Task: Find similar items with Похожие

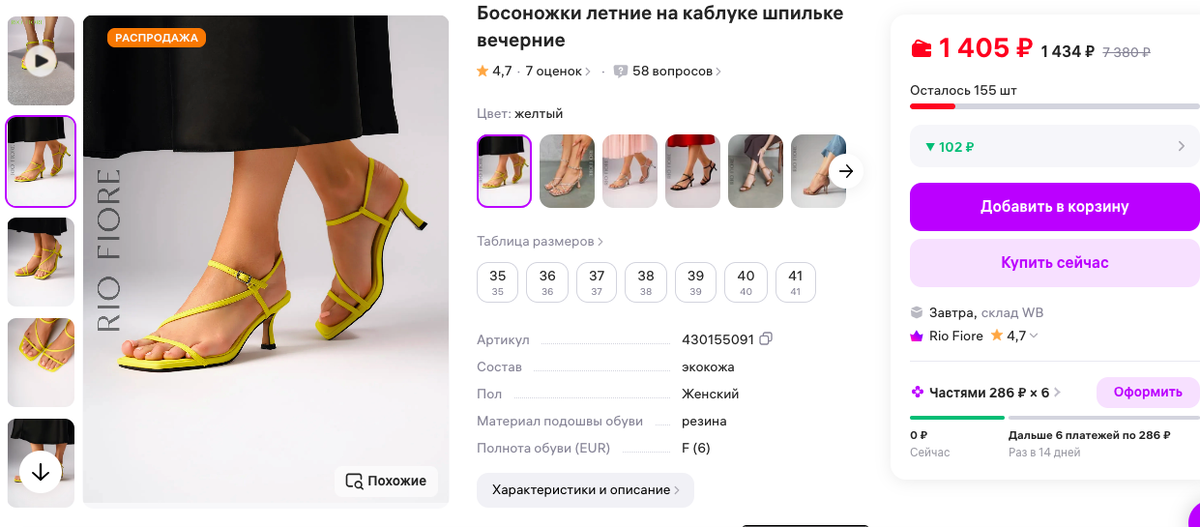Action: click(x=386, y=481)
